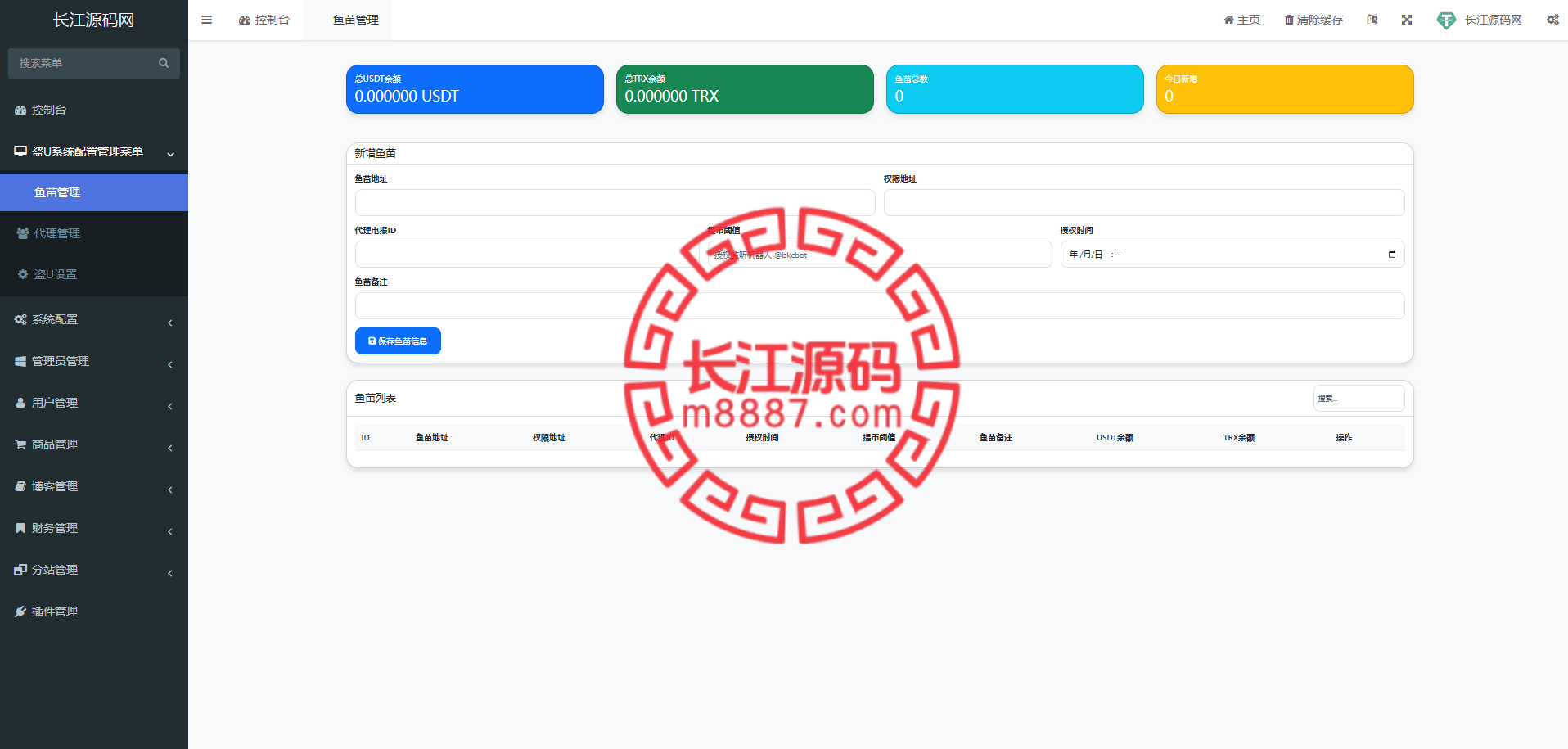Click the ID column header
Image resolution: width=1568 pixels, height=749 pixels.
click(x=366, y=438)
